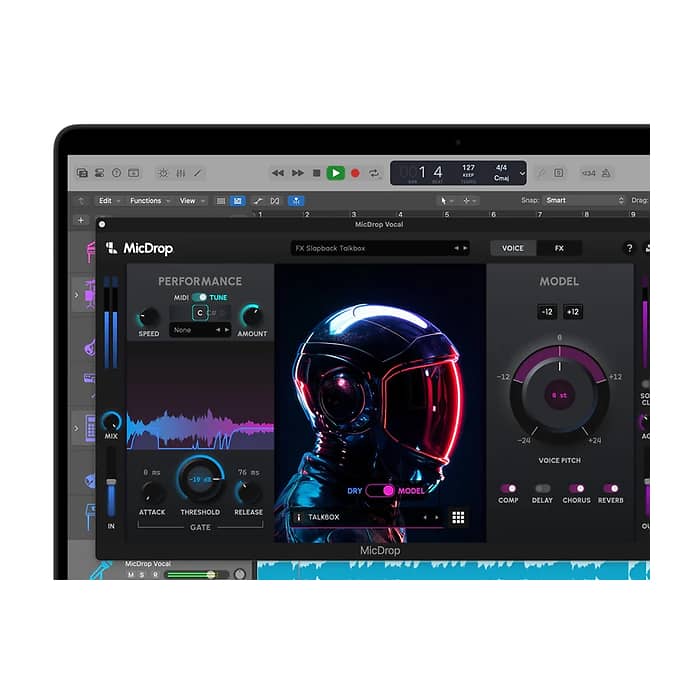700x700 pixels.
Task: Toggle the Metronome icon
Action: click(x=606, y=173)
